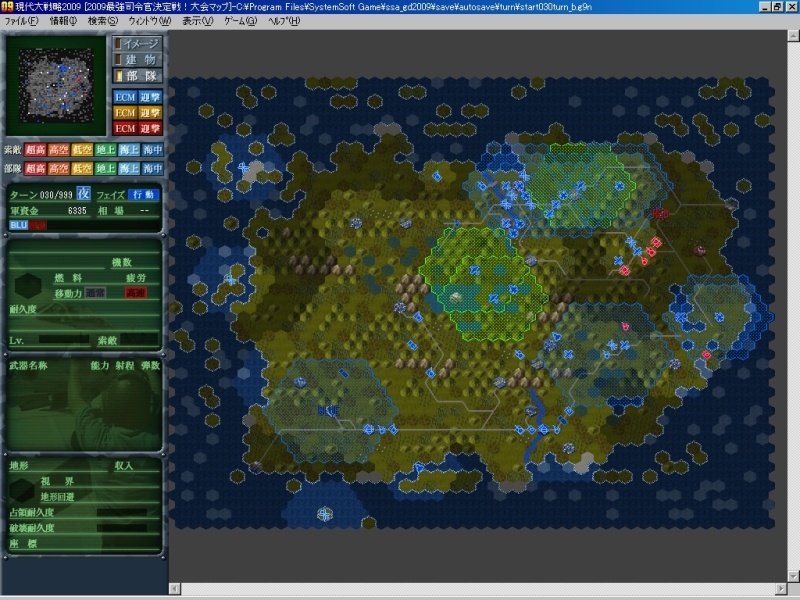Toggle 超高 in the 索敵 row

[35, 149]
